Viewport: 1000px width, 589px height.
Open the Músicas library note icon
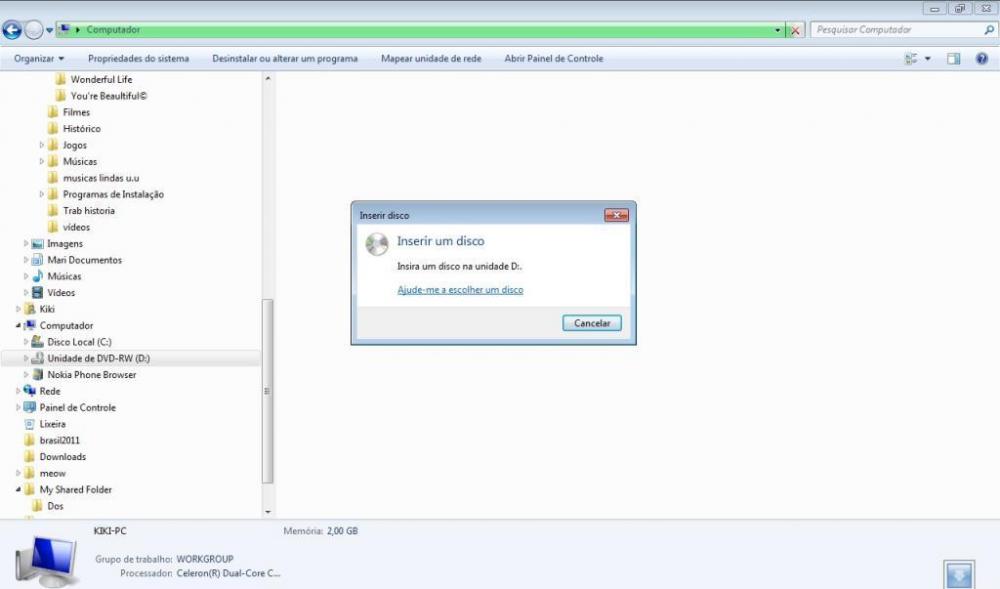pos(38,276)
